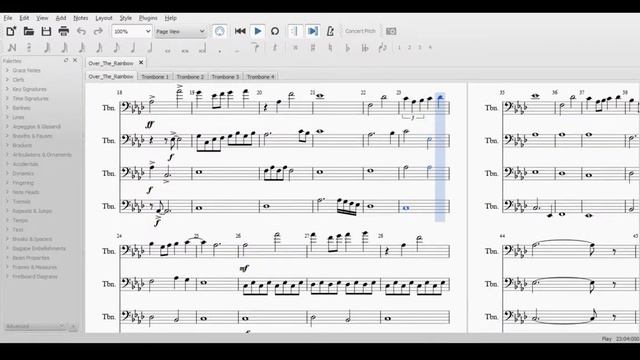Undock the Palettes panel

(66, 60)
